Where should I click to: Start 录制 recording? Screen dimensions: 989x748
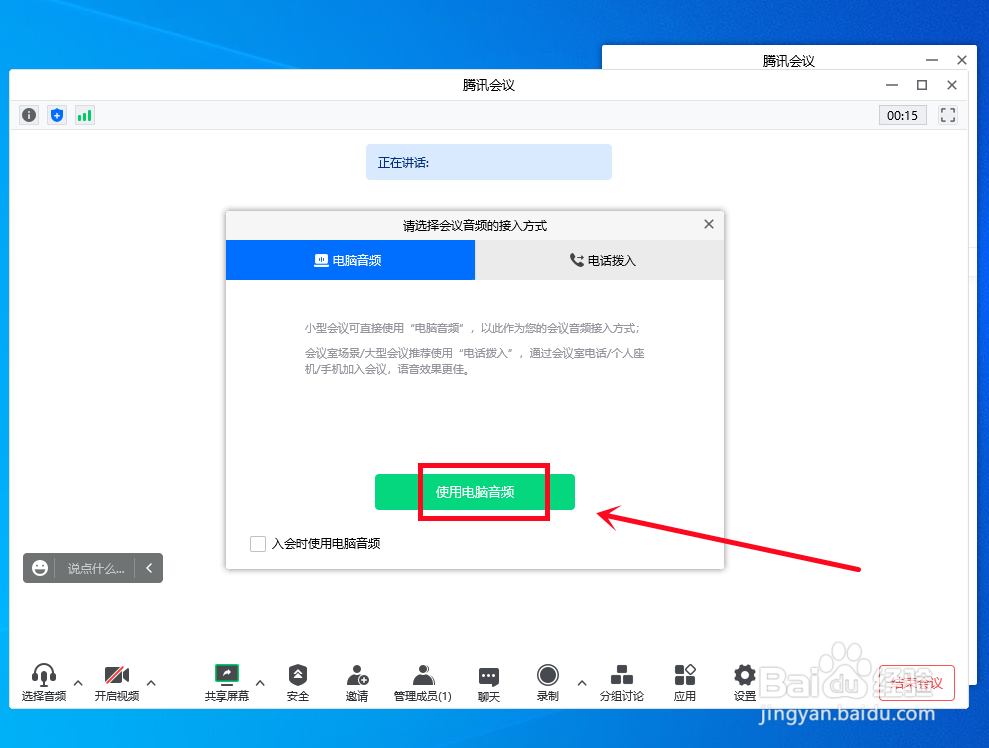point(547,682)
